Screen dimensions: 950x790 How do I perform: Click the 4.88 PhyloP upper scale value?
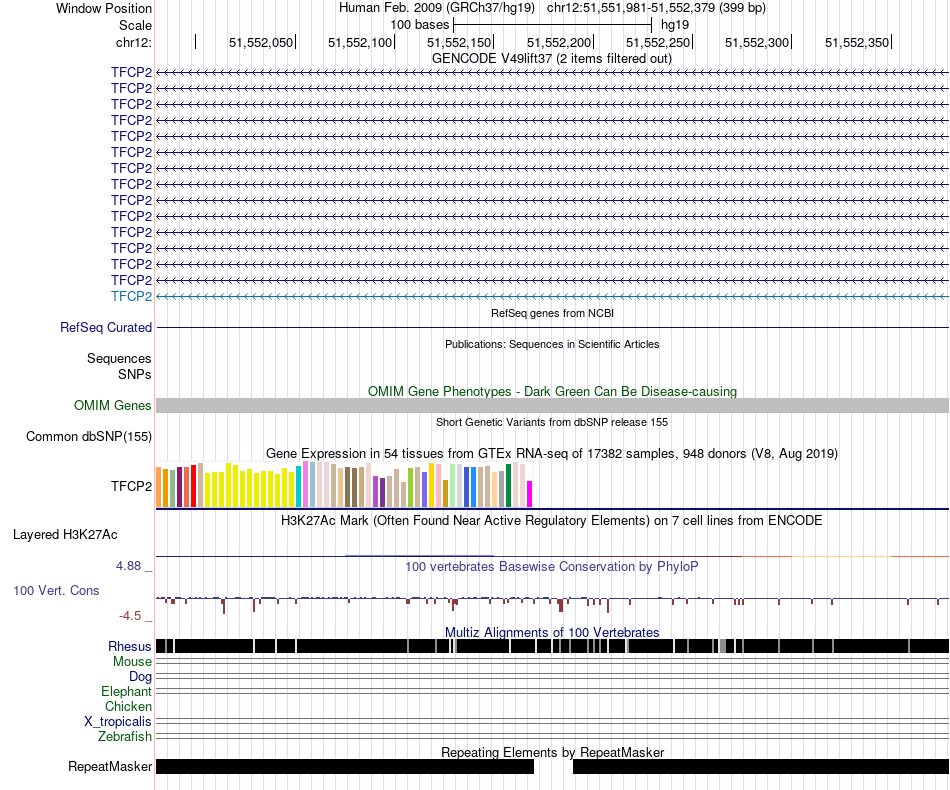(128, 566)
